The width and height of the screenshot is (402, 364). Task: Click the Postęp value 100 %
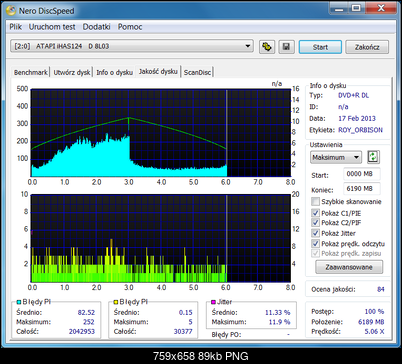pyautogui.click(x=374, y=311)
